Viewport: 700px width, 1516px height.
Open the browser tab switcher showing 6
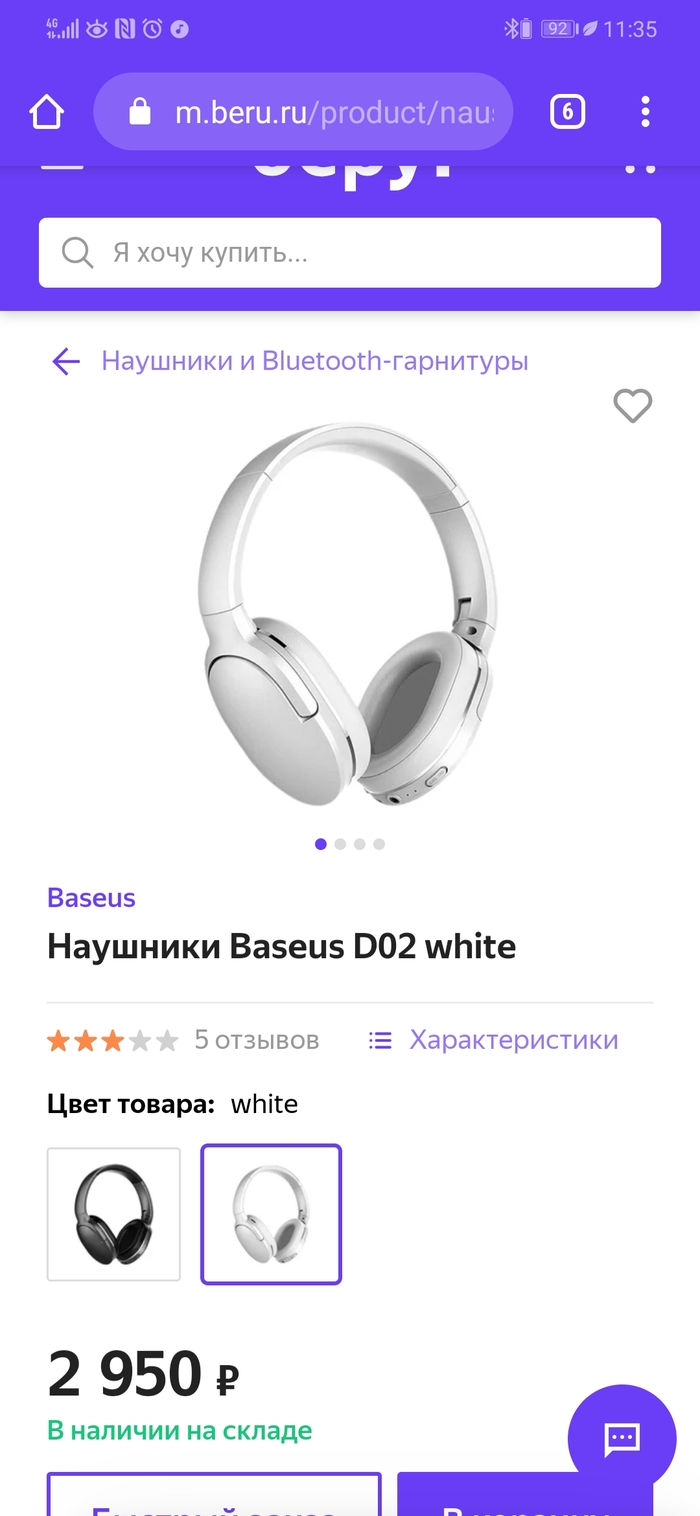click(x=567, y=112)
